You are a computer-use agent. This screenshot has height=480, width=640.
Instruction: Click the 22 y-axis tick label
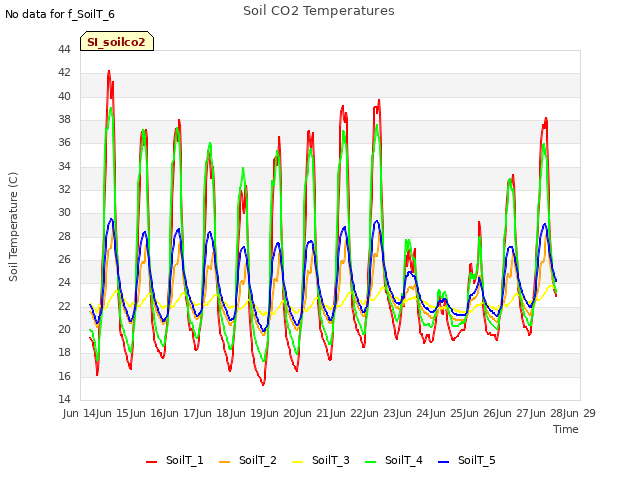coord(64,307)
